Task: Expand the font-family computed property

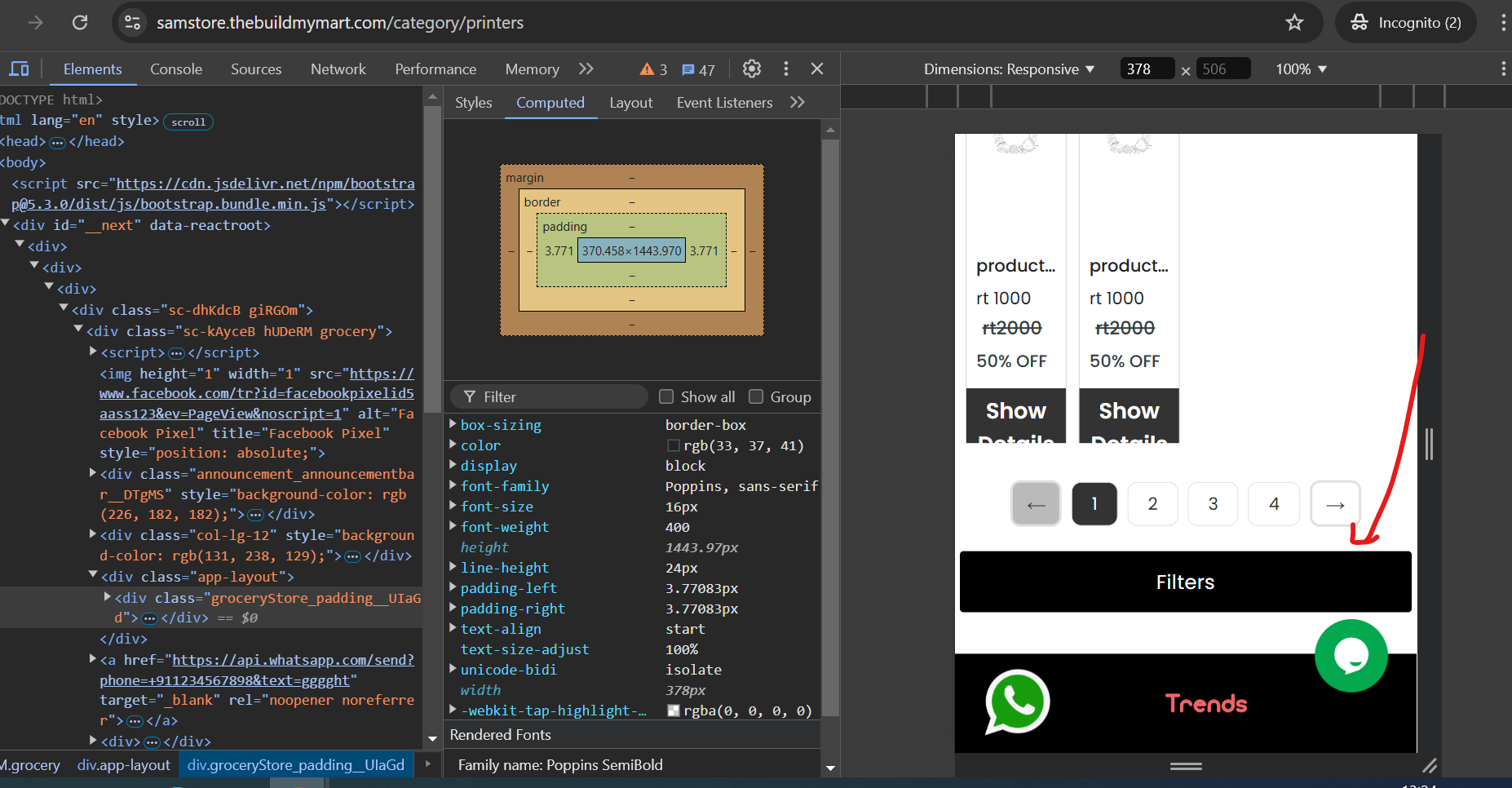Action: point(453,485)
